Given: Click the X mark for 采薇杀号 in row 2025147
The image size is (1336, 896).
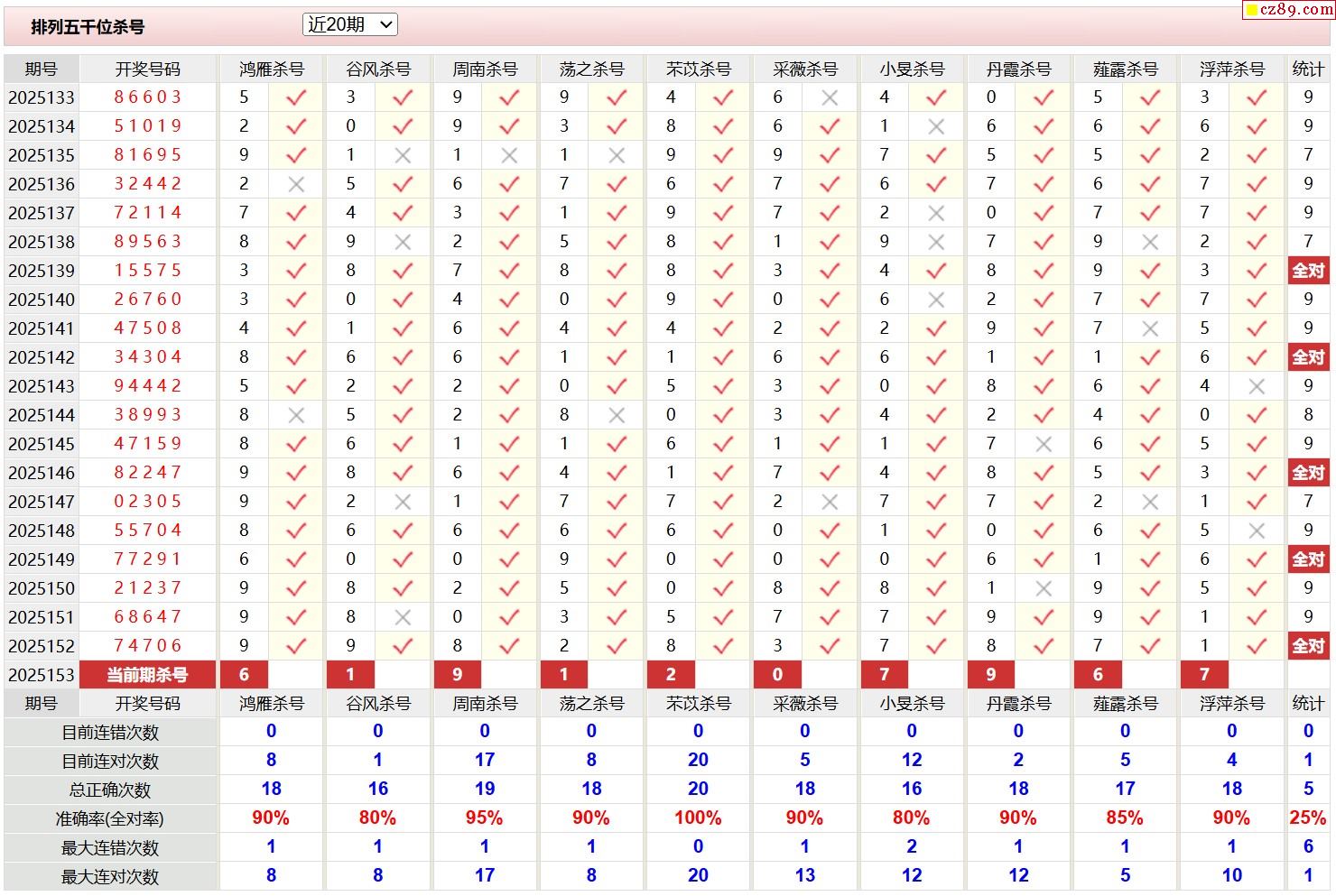Looking at the screenshot, I should [x=830, y=502].
